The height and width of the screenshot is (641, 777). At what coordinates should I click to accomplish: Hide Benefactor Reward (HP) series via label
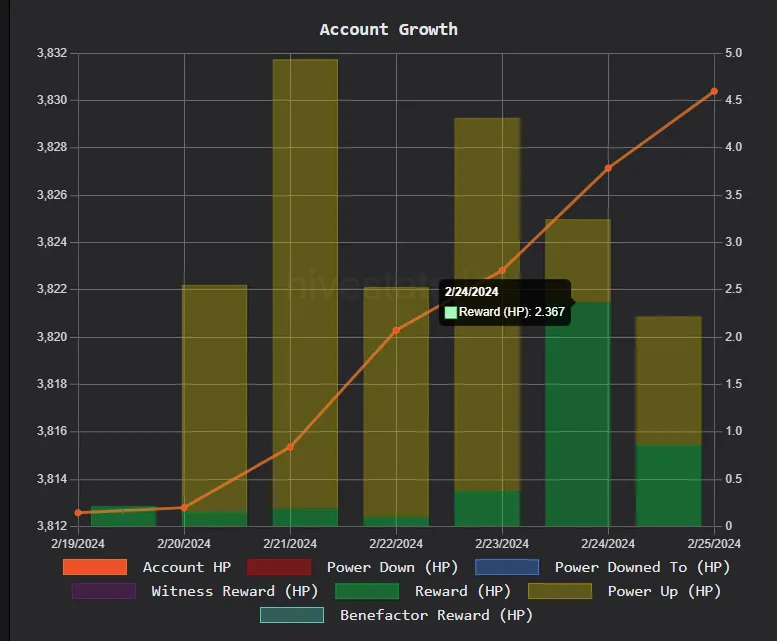(x=436, y=615)
